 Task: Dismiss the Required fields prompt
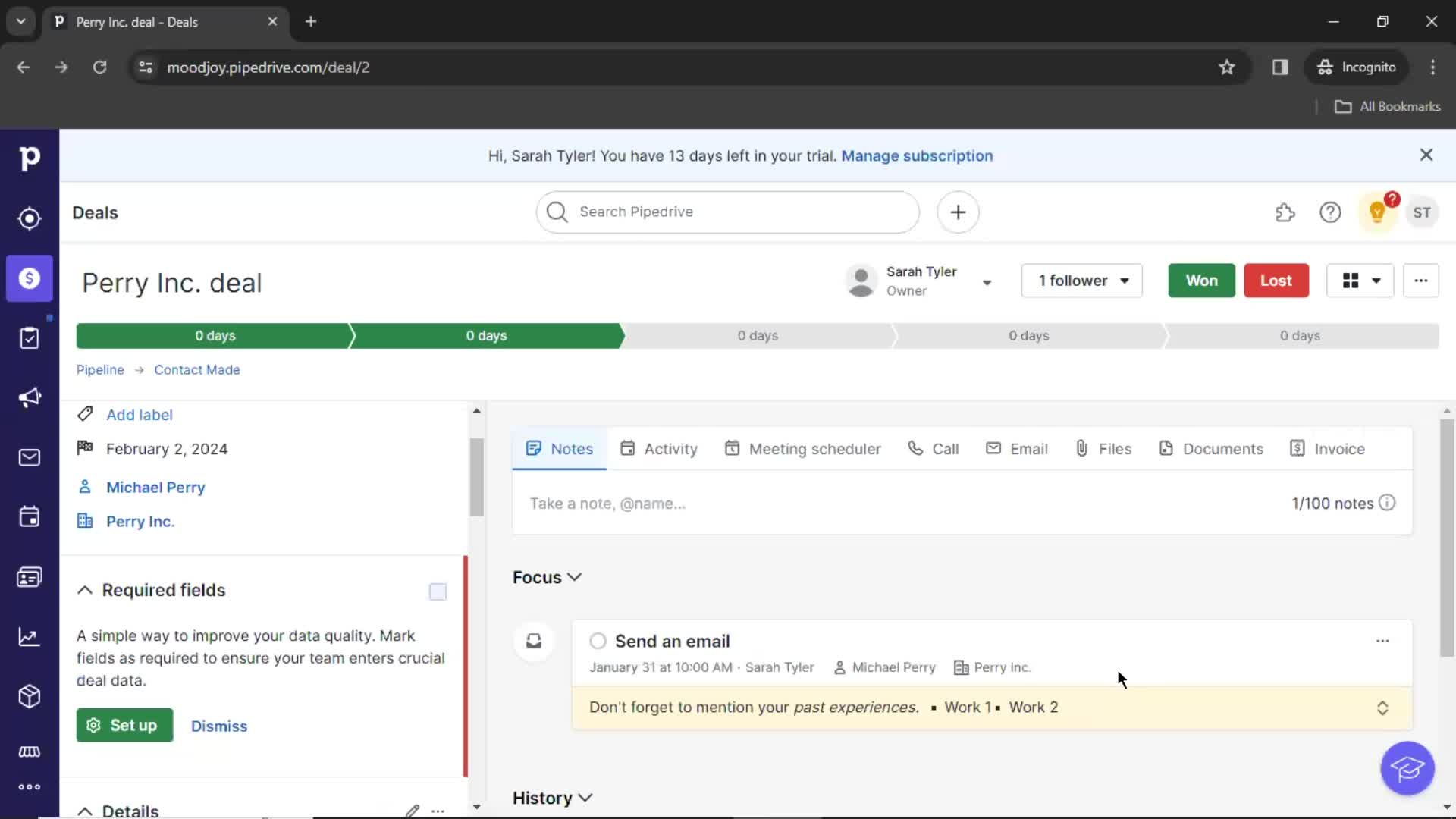(x=219, y=726)
